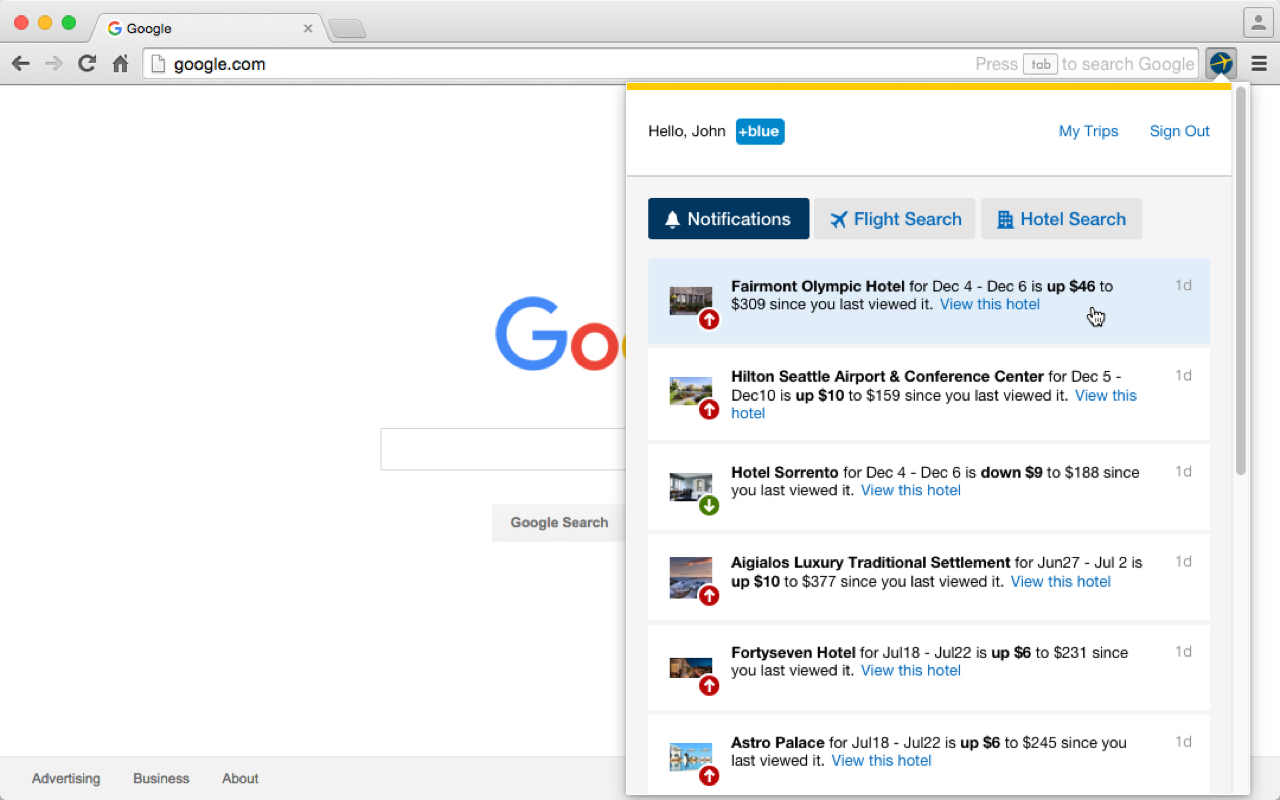
Task: Close the Google browser tab
Action: [308, 29]
